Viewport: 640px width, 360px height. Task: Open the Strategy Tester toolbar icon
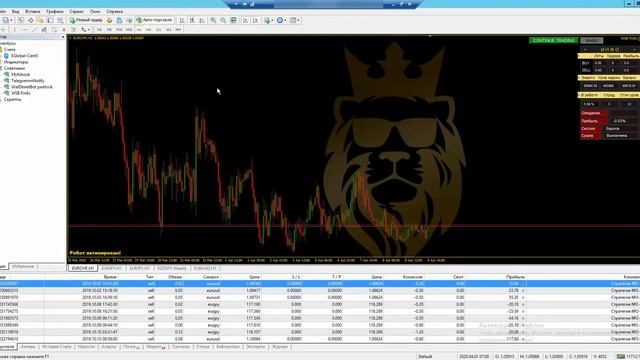pyautogui.click(x=60, y=20)
